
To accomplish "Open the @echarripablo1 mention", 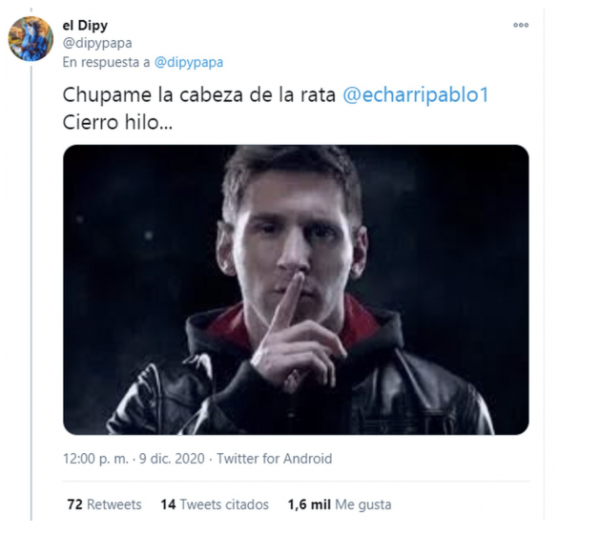I will click(416, 95).
